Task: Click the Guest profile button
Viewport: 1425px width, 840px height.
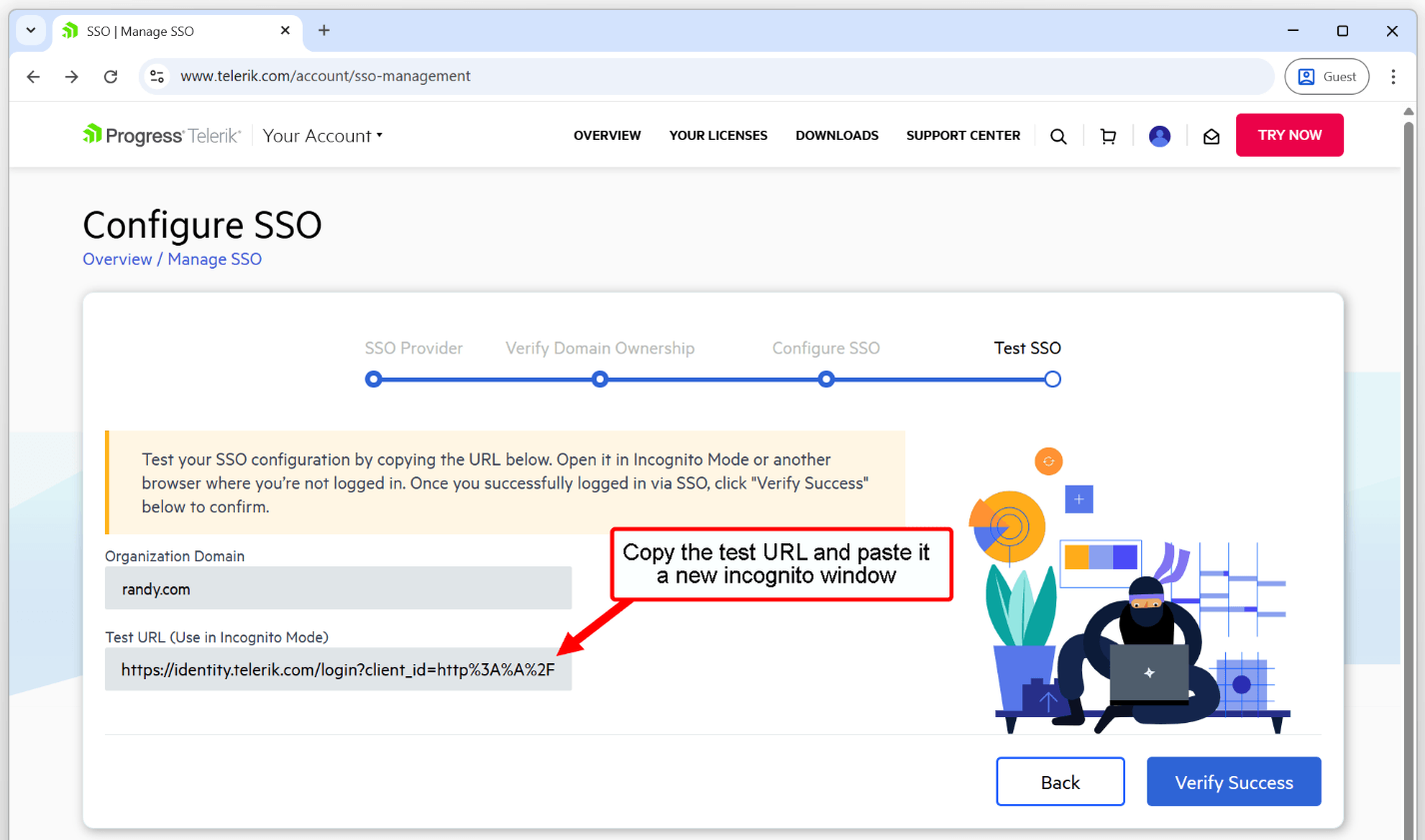Action: 1326,76
